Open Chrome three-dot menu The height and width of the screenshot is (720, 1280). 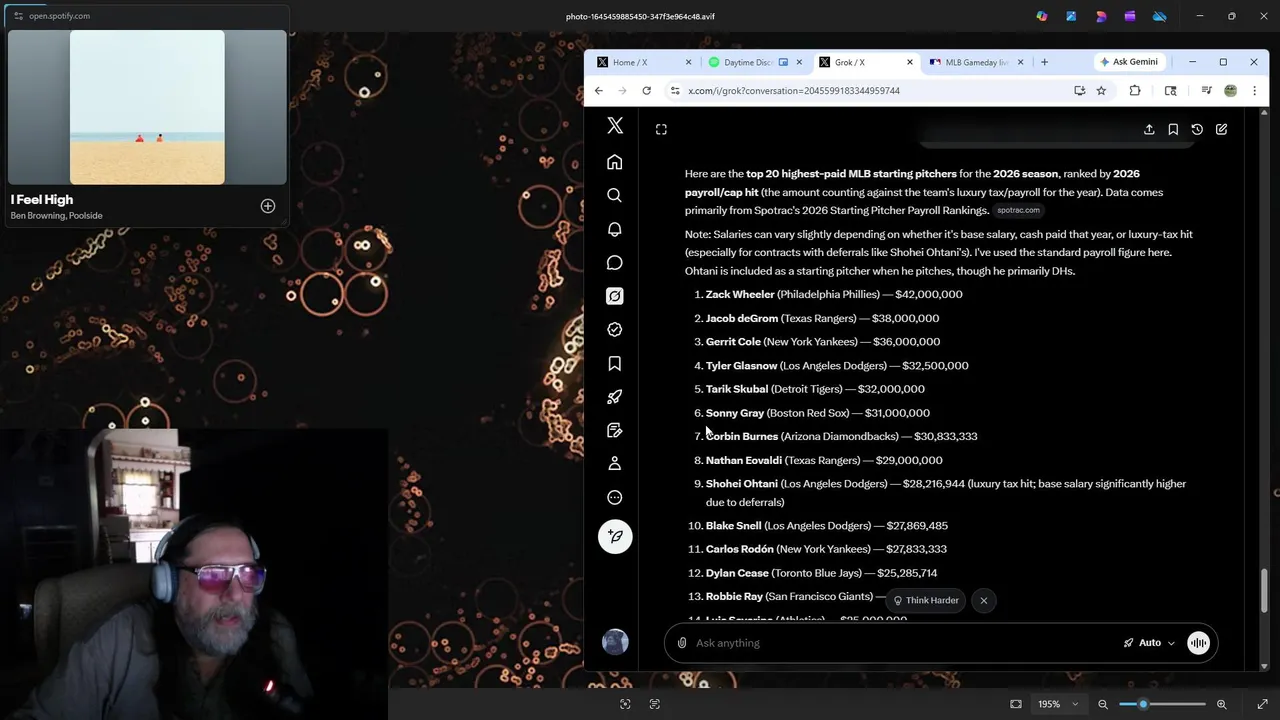click(1254, 90)
